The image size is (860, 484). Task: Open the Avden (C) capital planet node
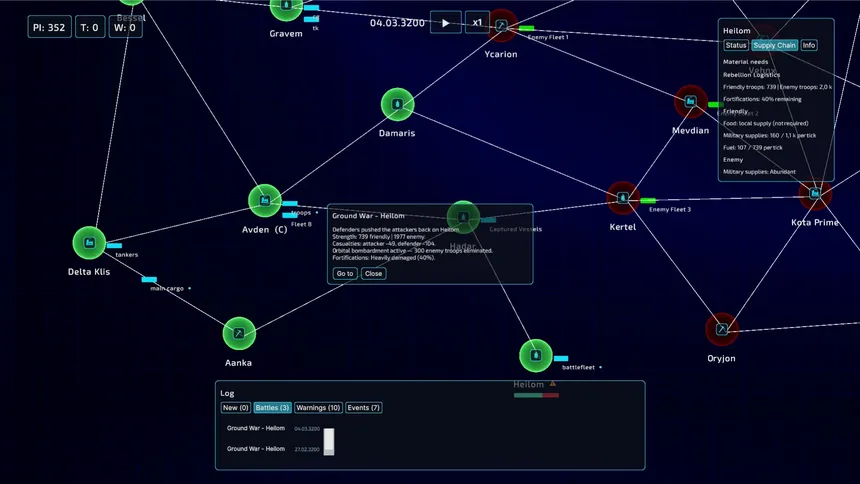(x=264, y=200)
